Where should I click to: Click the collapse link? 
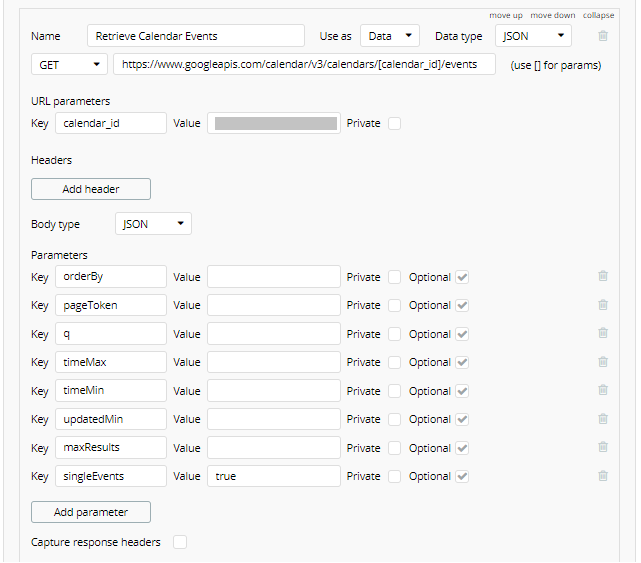(599, 15)
